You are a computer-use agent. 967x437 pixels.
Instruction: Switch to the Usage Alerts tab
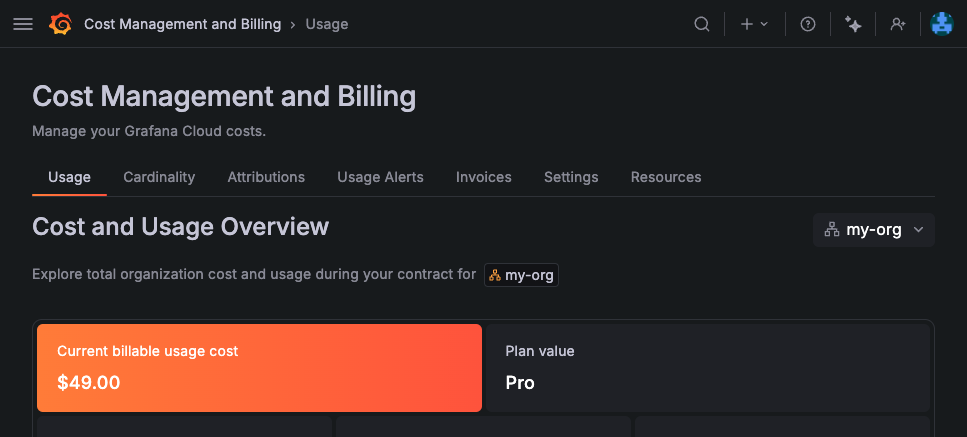(x=381, y=178)
